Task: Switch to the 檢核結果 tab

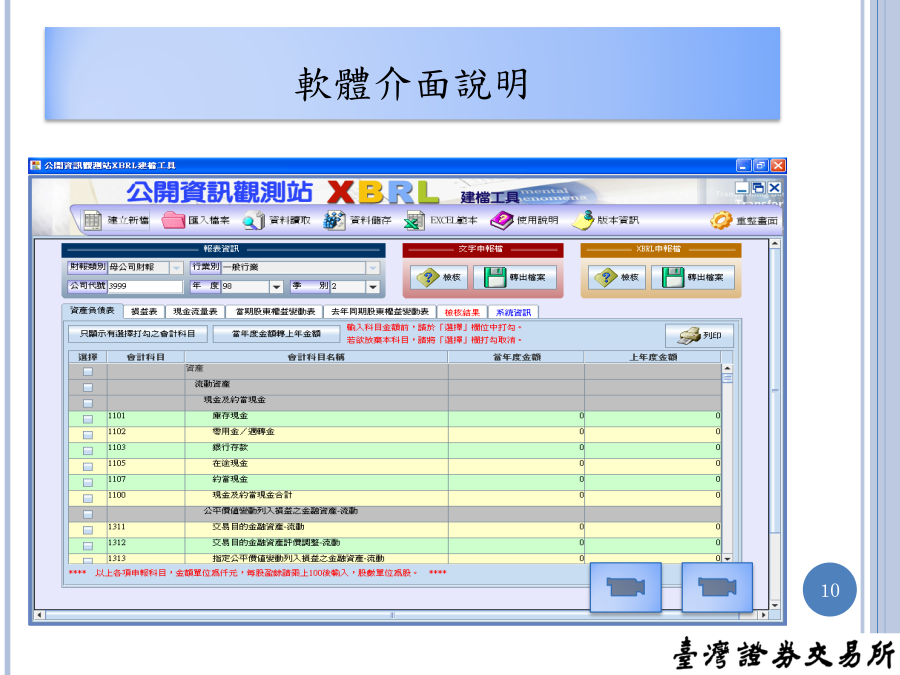Action: [462, 312]
